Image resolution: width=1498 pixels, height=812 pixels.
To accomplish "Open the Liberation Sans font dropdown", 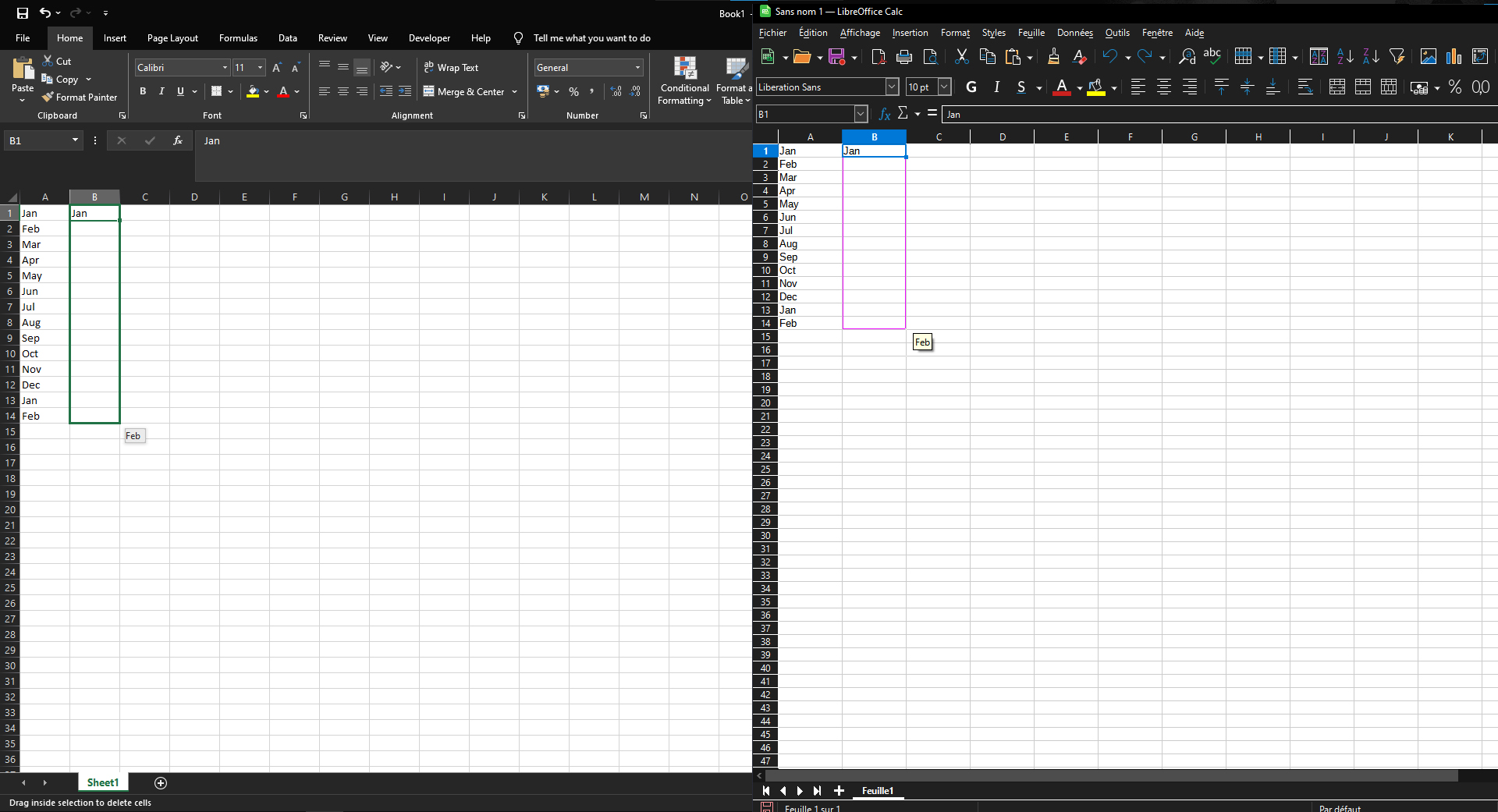I will 892,87.
